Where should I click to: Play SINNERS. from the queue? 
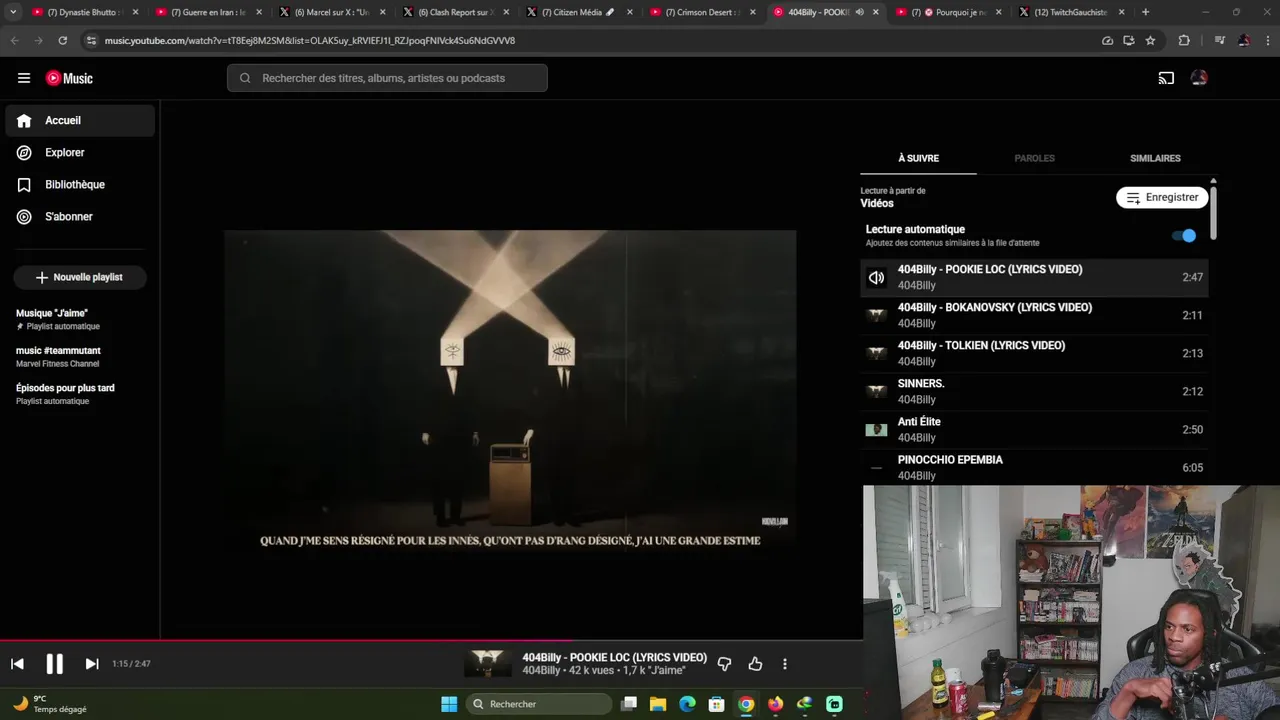point(1034,391)
